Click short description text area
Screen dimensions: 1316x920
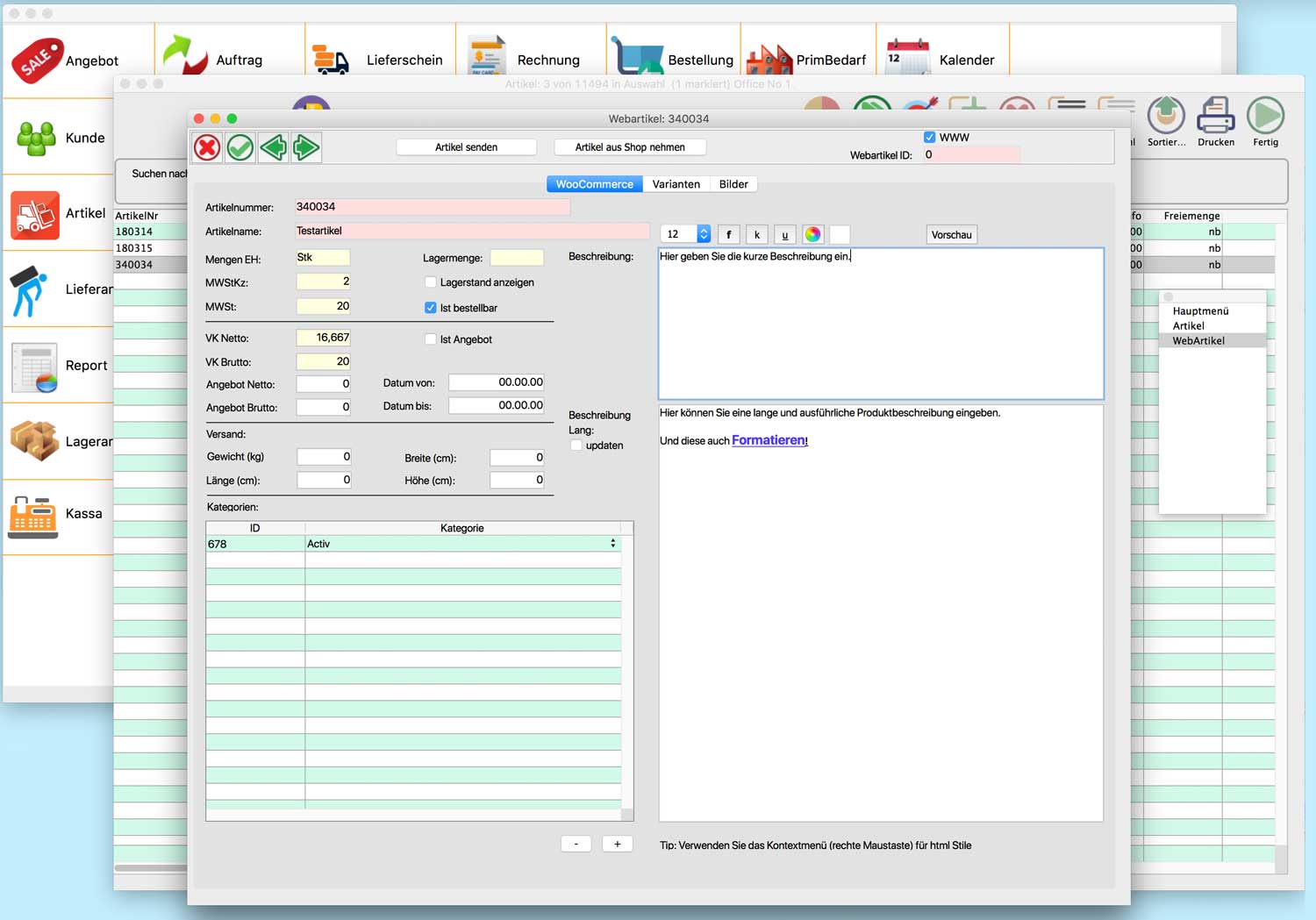coord(881,324)
